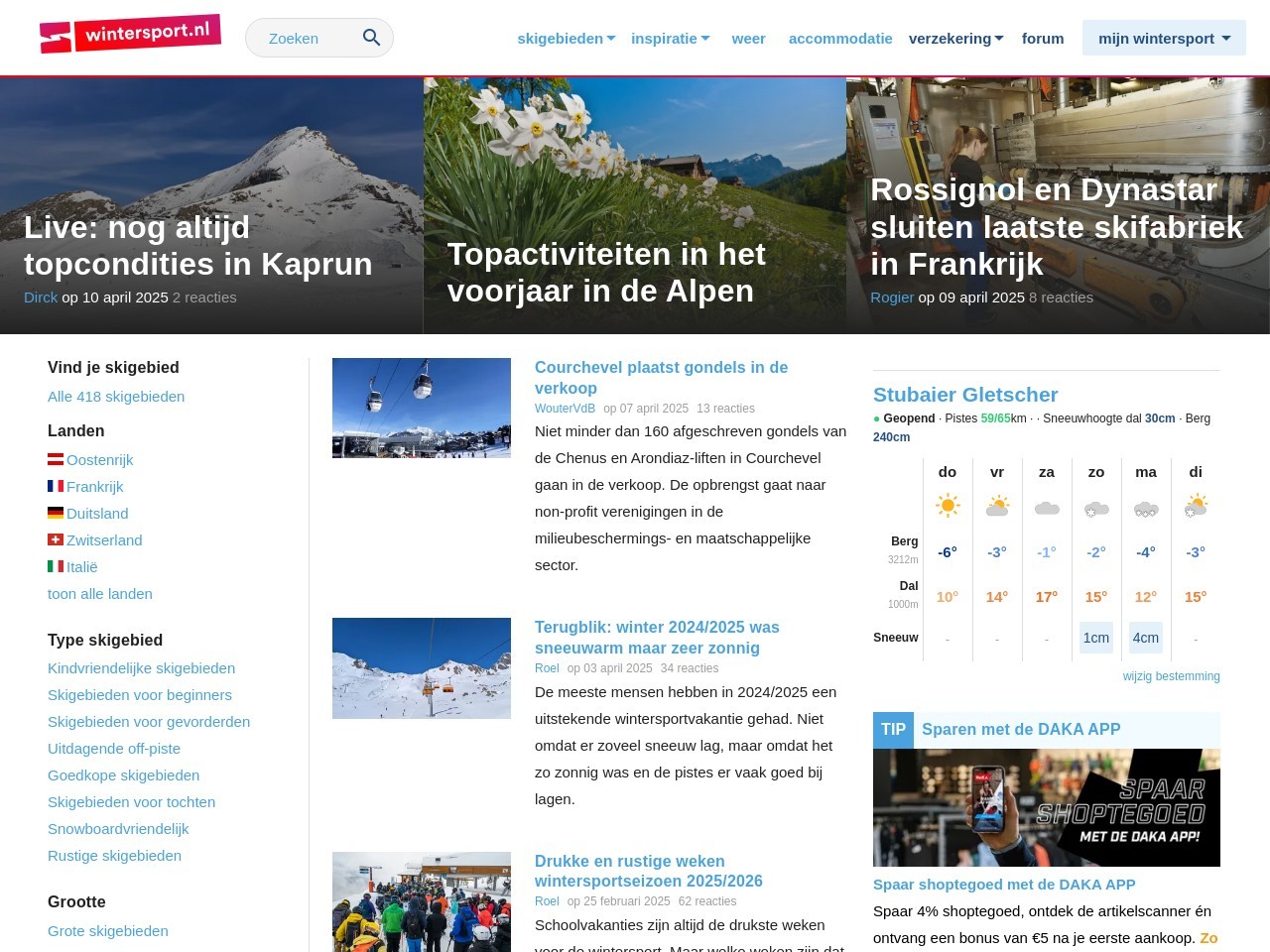The height and width of the screenshot is (952, 1270).
Task: Open Sparen met de DAKA APP title
Action: tap(1021, 729)
